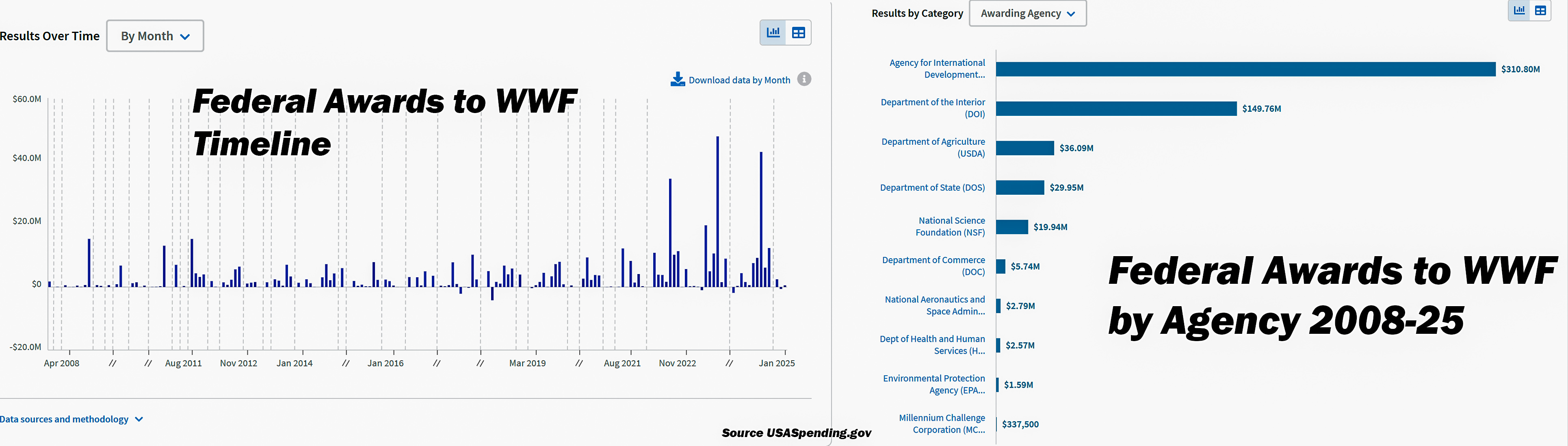Click the Department of the Interior label
Viewport: 1568px width, 446px height.
(x=933, y=109)
